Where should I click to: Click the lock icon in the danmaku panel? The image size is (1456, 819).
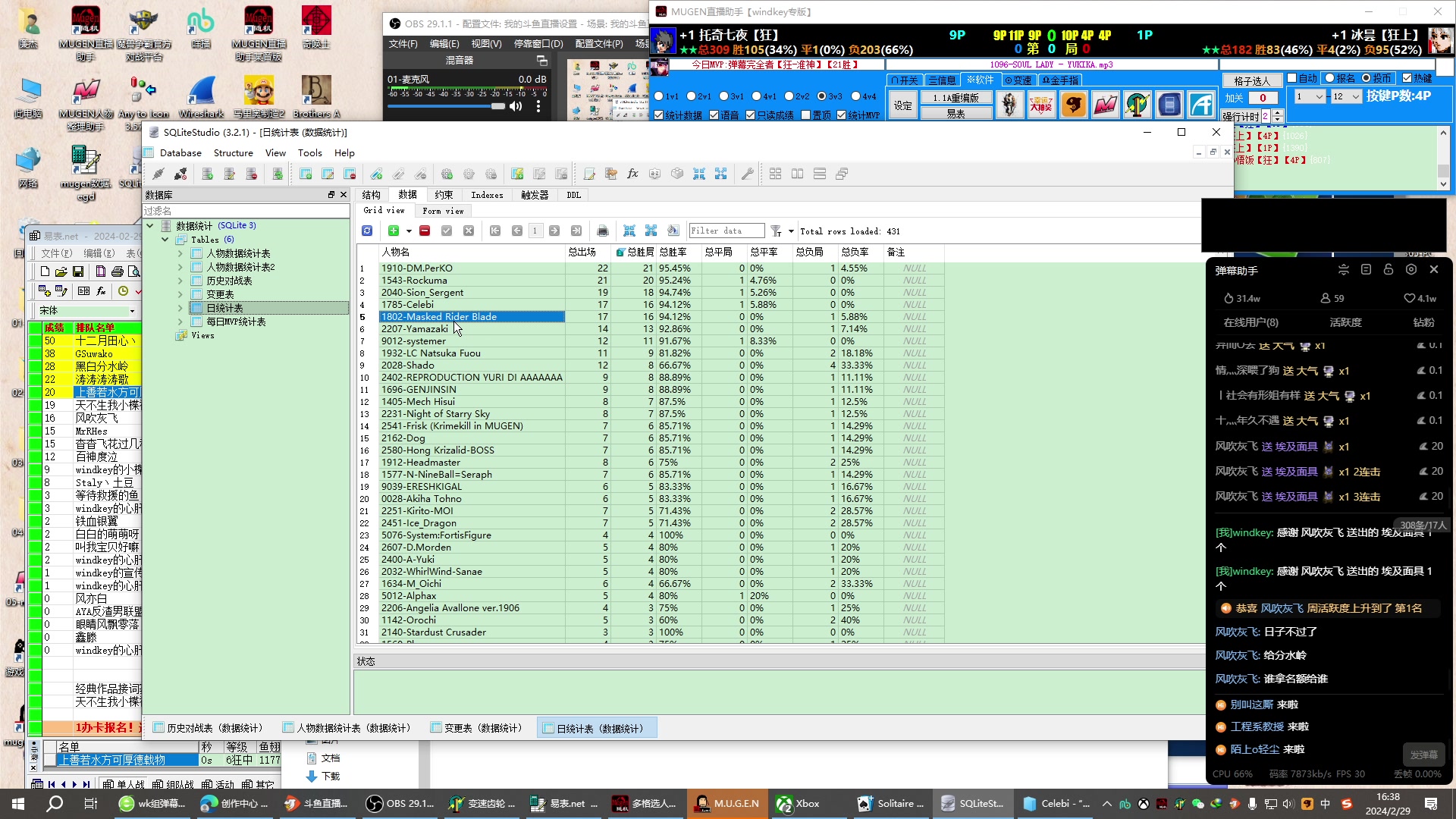1389,270
